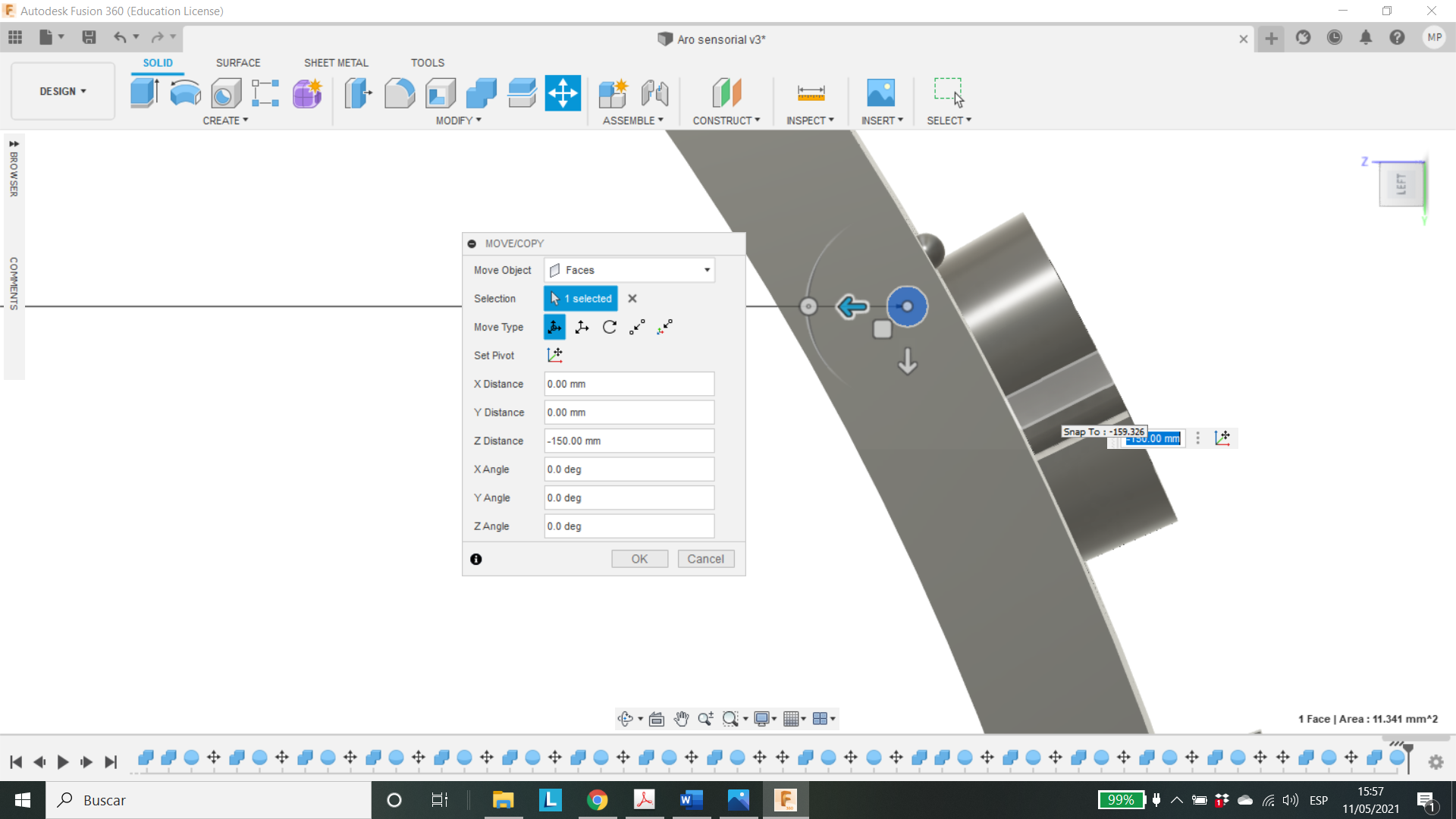Image resolution: width=1456 pixels, height=819 pixels.
Task: Select the Pan hand tool
Action: [681, 719]
